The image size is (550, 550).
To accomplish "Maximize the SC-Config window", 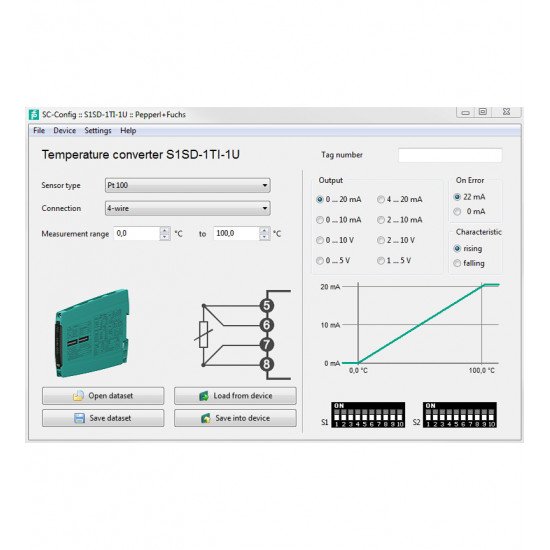I will coord(483,112).
